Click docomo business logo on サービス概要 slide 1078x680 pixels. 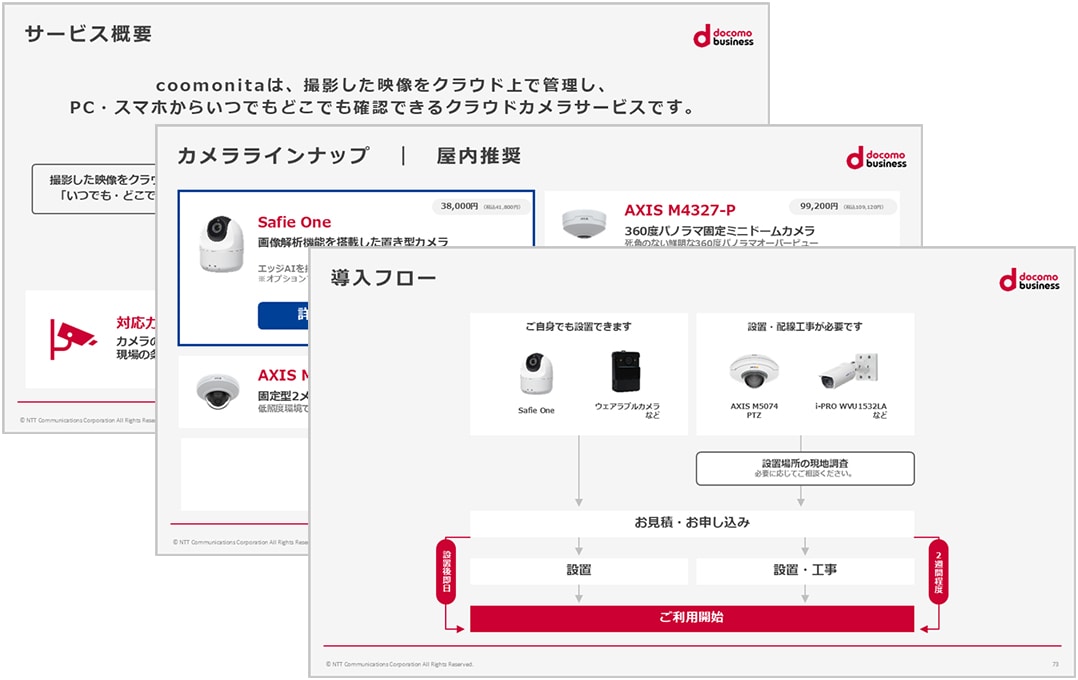tap(723, 36)
